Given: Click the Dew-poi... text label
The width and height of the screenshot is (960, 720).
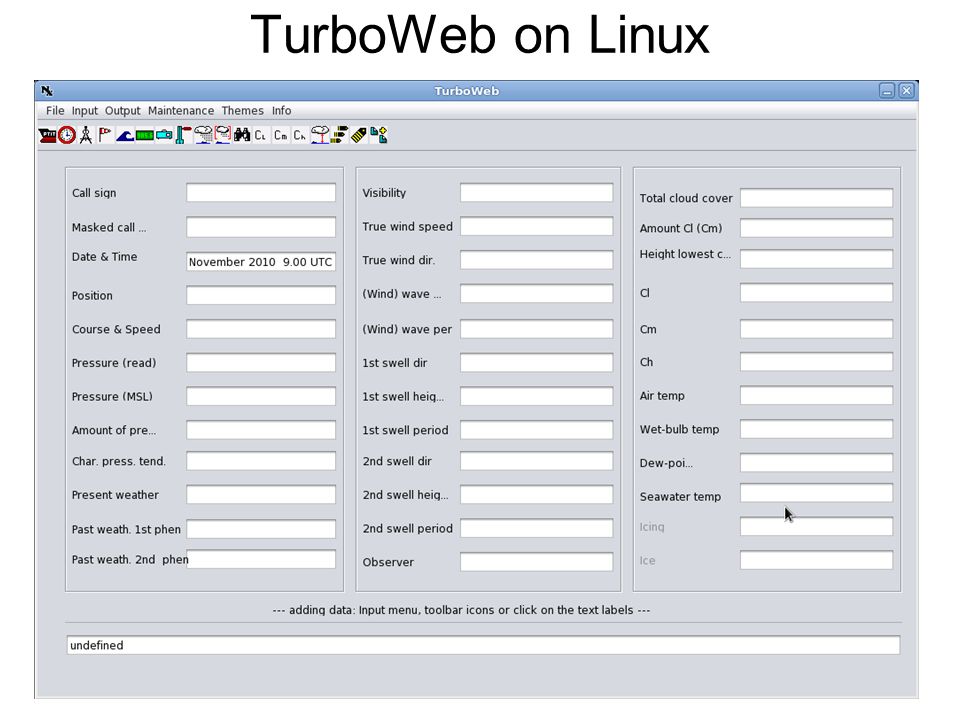Looking at the screenshot, I should (x=666, y=463).
